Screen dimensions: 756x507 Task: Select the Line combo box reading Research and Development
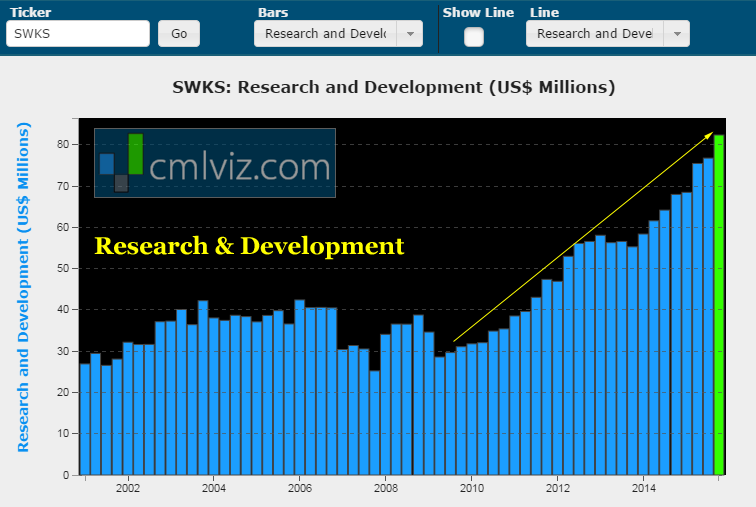pyautogui.click(x=608, y=34)
